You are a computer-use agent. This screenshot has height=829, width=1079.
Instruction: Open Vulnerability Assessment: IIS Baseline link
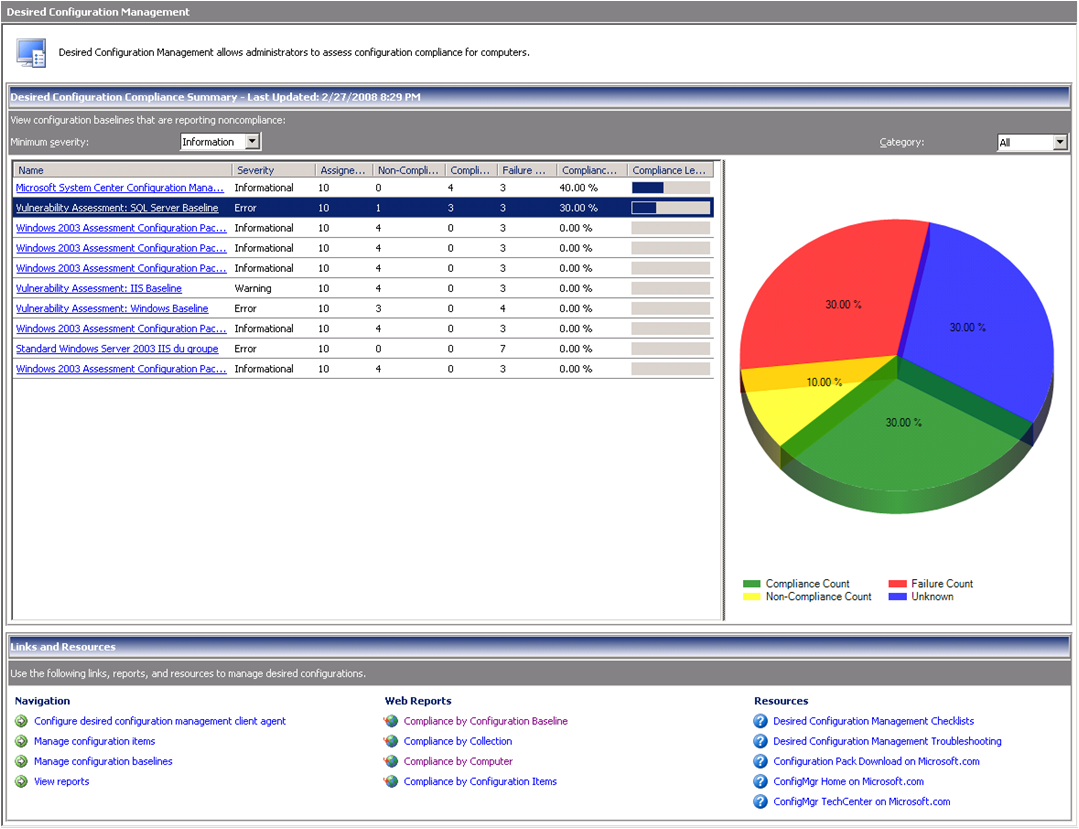(x=99, y=289)
